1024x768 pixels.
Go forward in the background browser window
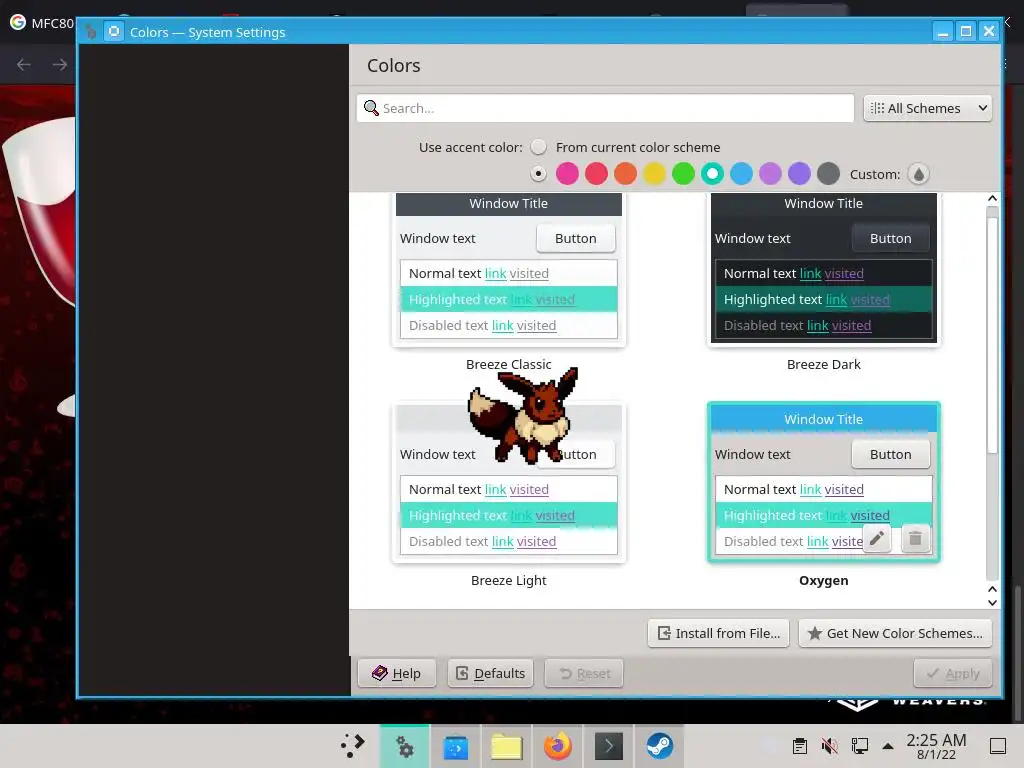(x=60, y=65)
